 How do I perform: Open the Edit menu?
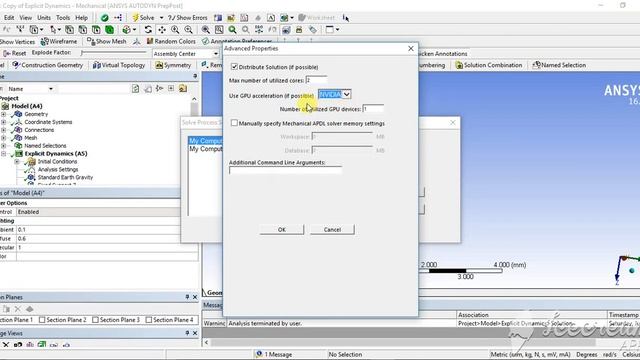pyautogui.click(x=9, y=18)
